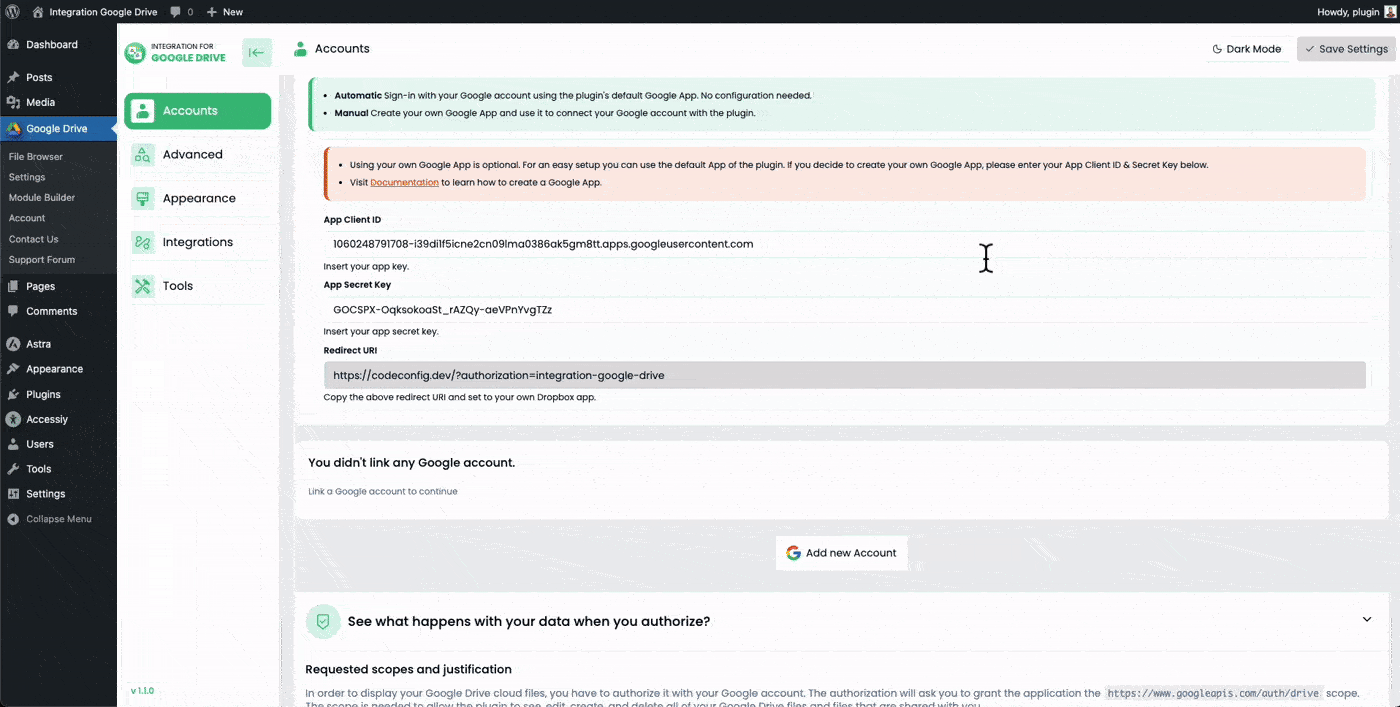Toggle Dark Mode
This screenshot has height=707, width=1400.
click(x=1246, y=49)
